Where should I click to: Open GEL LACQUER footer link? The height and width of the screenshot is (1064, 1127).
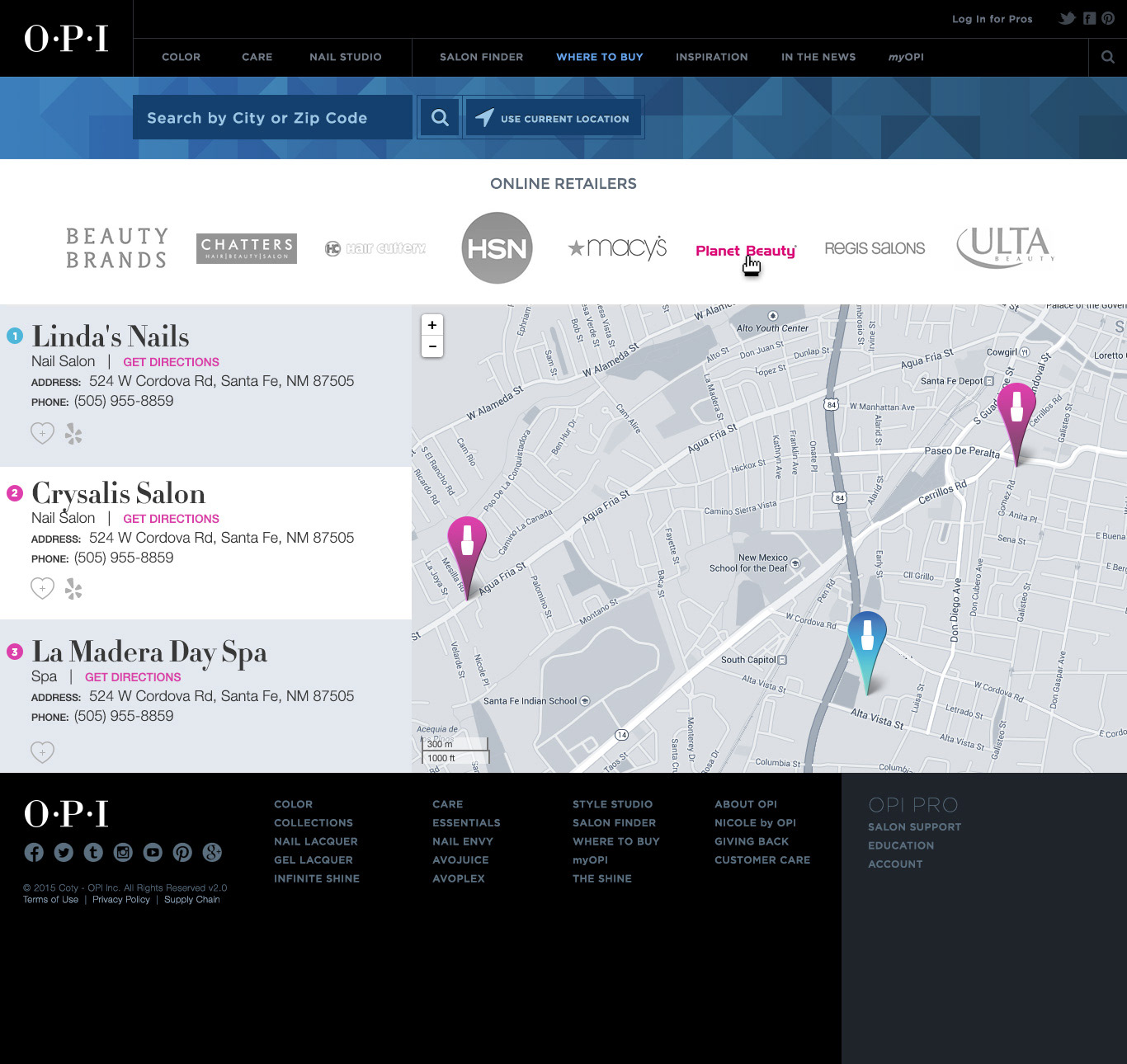(x=314, y=860)
